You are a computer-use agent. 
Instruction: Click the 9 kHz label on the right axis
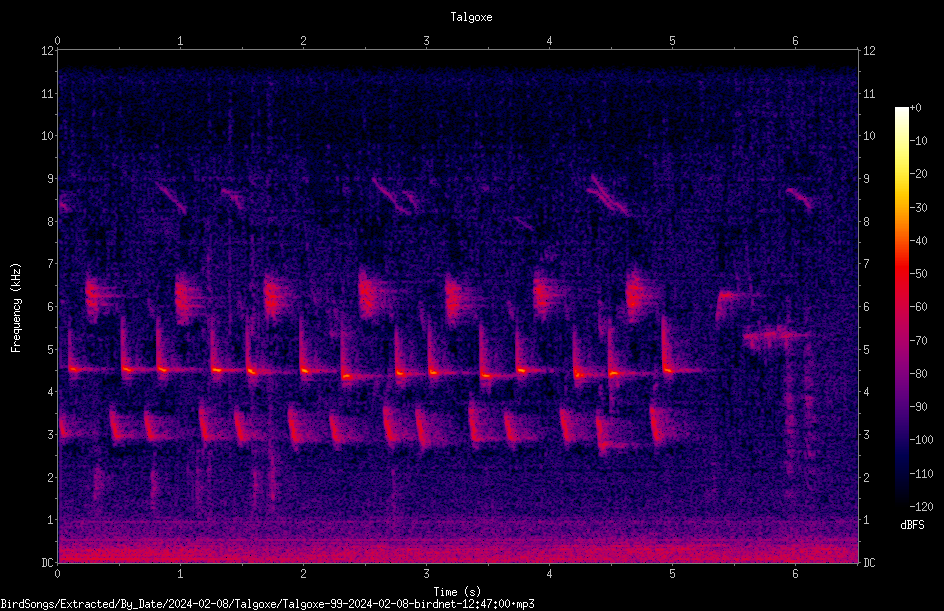coord(867,179)
